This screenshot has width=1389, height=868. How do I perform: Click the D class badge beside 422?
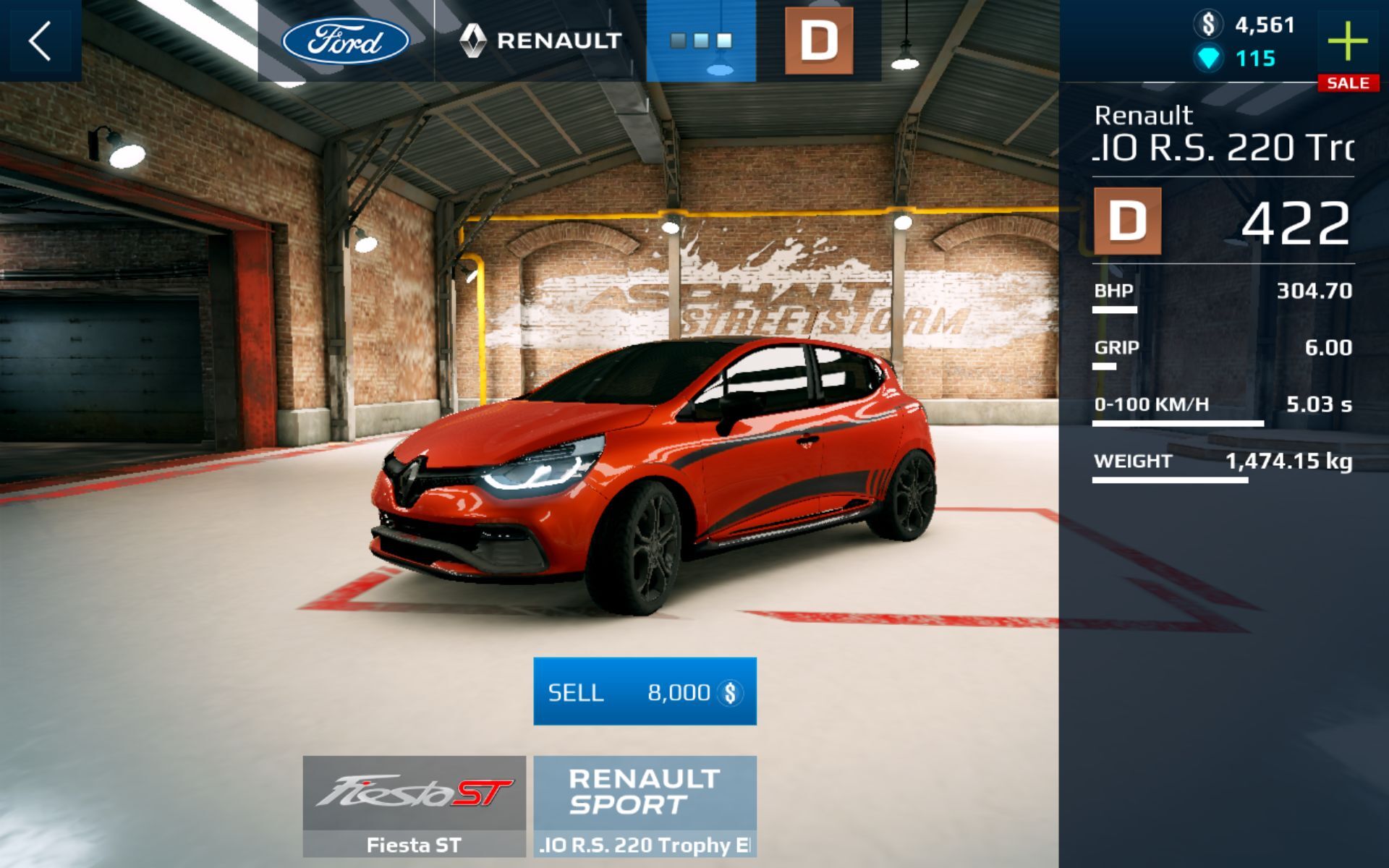[1127, 221]
